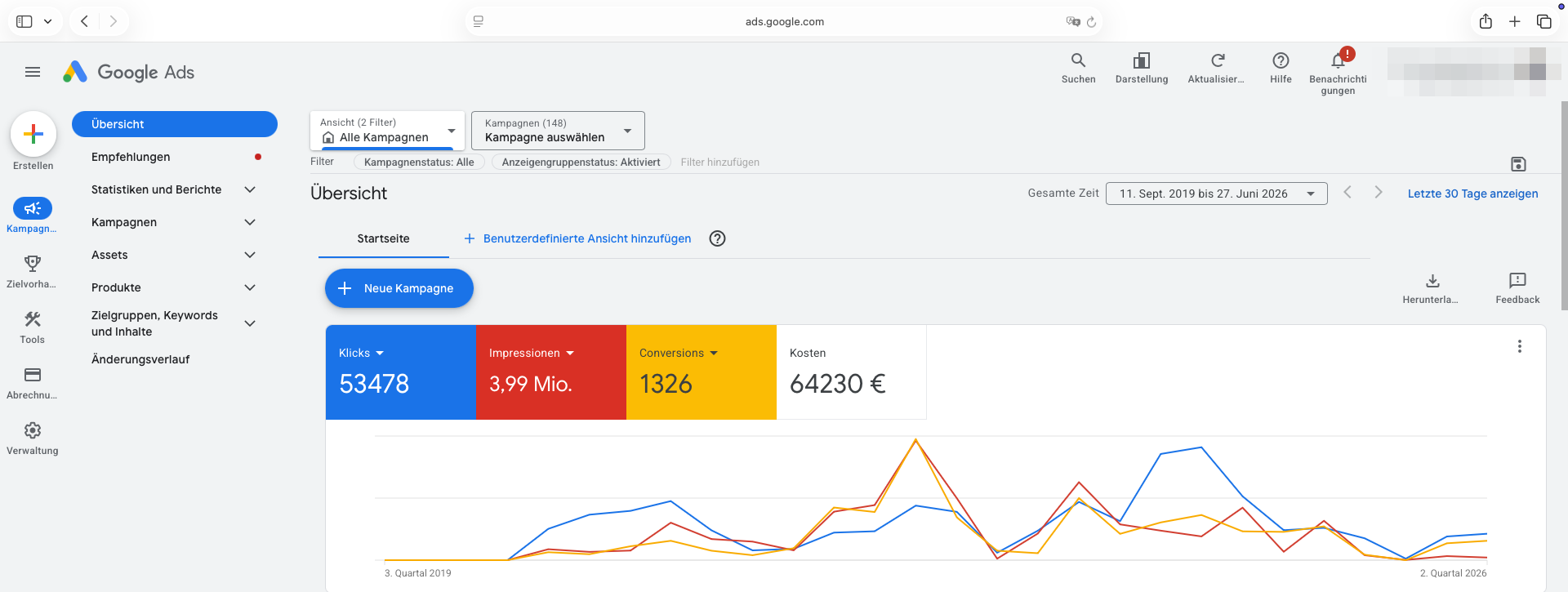Viewport: 1568px width, 592px height.
Task: Open the Kampagne auswählen dropdown
Action: tap(558, 131)
